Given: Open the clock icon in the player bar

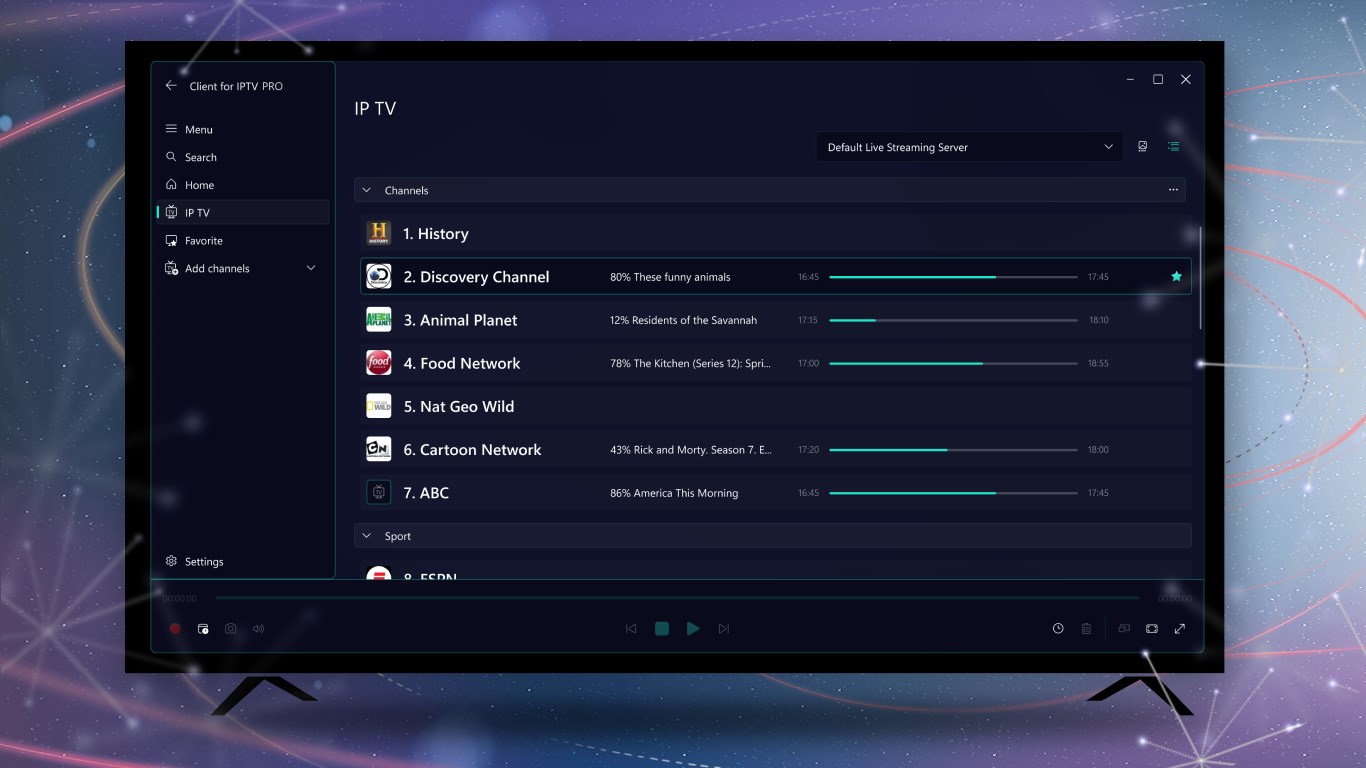Looking at the screenshot, I should point(1058,629).
